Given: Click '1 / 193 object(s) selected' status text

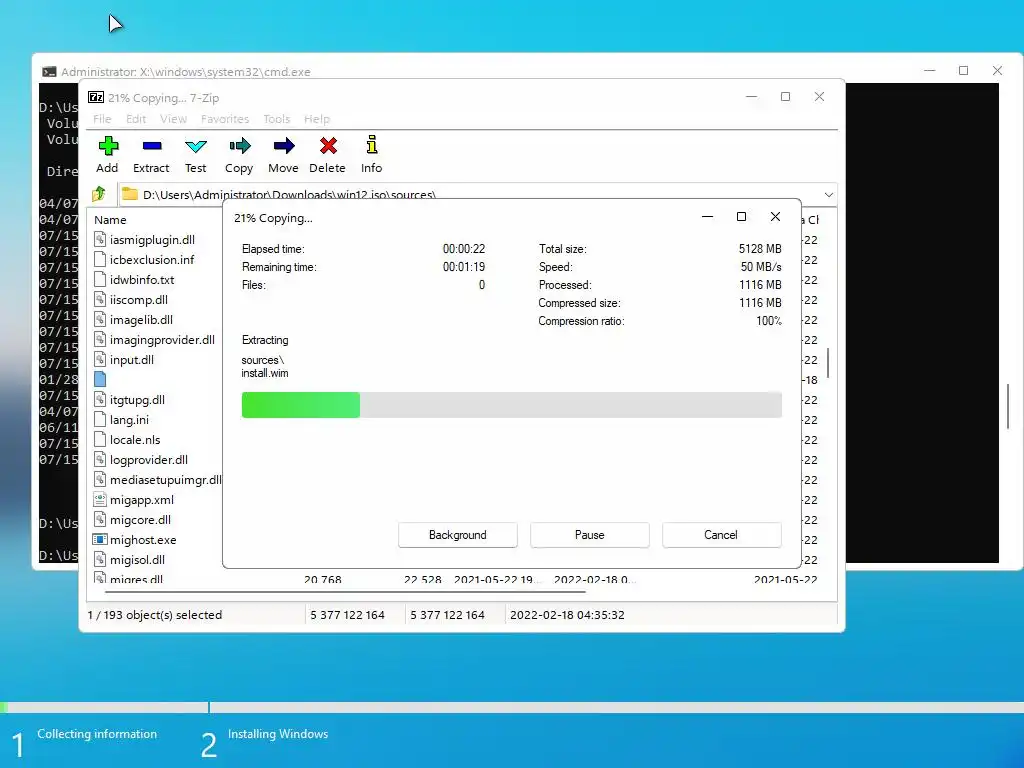Looking at the screenshot, I should 155,615.
